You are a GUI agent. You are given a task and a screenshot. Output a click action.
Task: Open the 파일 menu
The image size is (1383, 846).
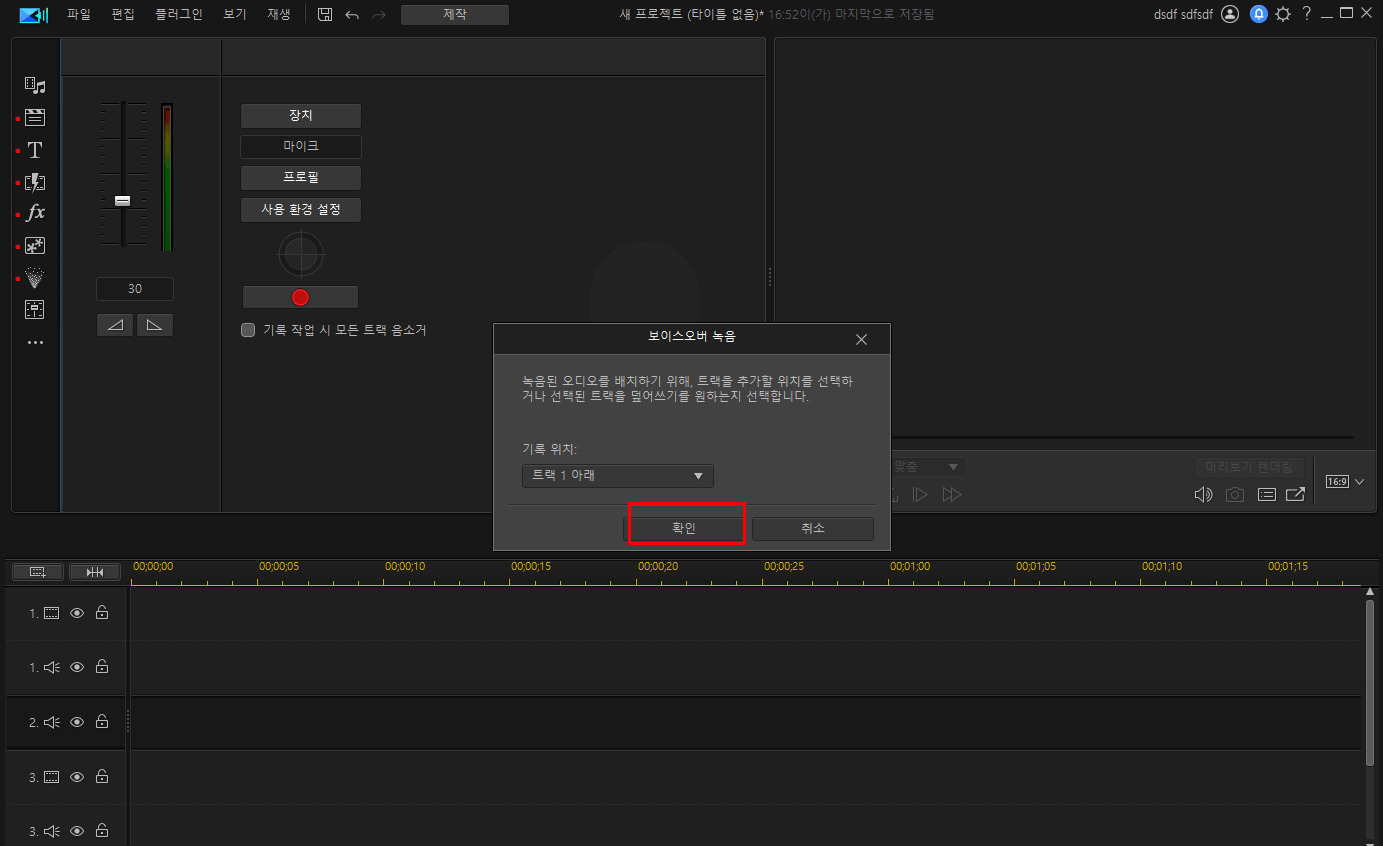pyautogui.click(x=78, y=15)
